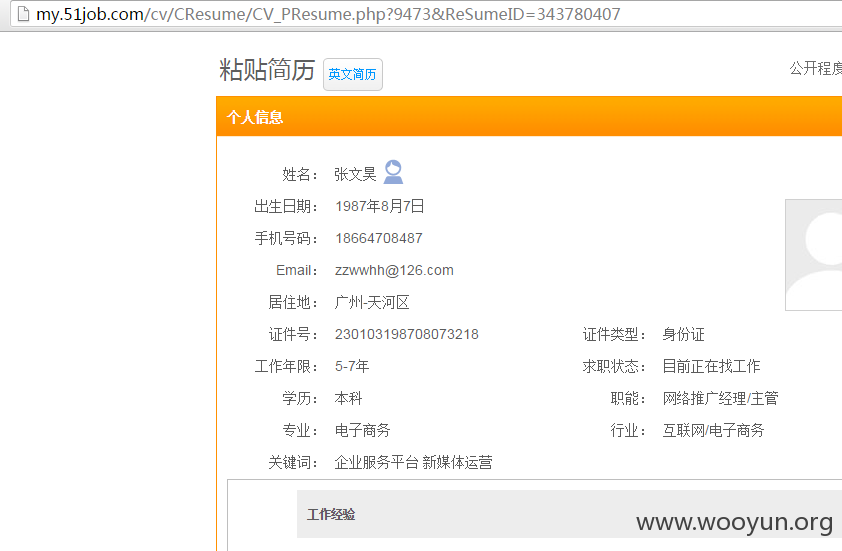The height and width of the screenshot is (551, 842).
Task: Click ID number 230103198708073218
Action: pos(407,335)
